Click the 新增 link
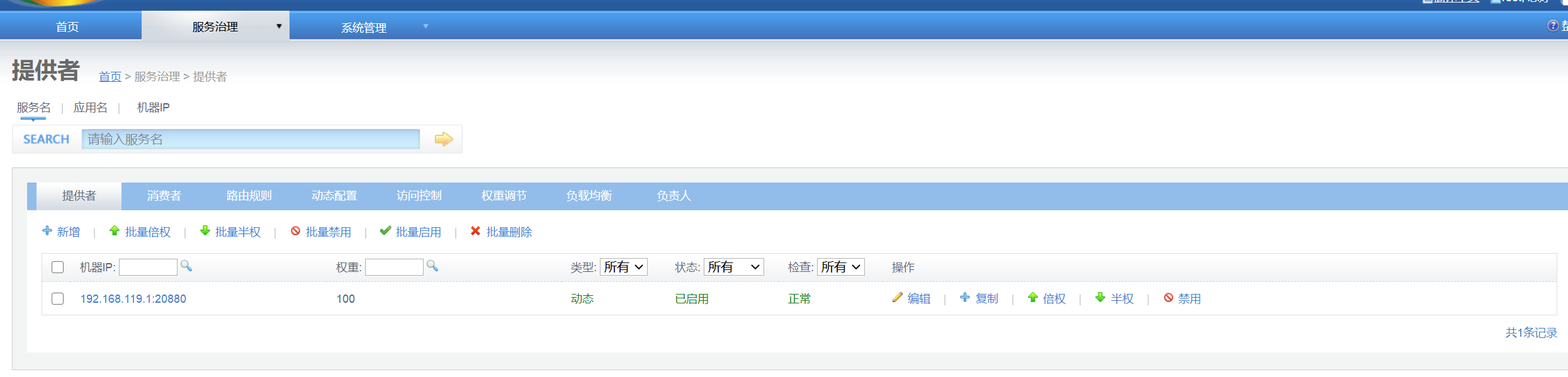This screenshot has width=1568, height=377. (x=69, y=232)
